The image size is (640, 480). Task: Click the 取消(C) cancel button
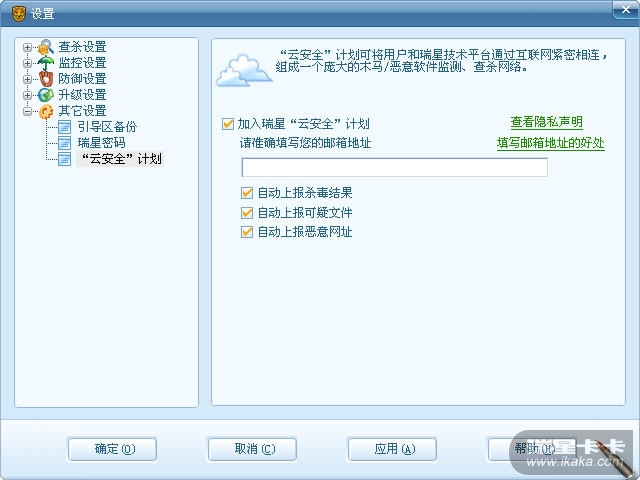point(252,449)
